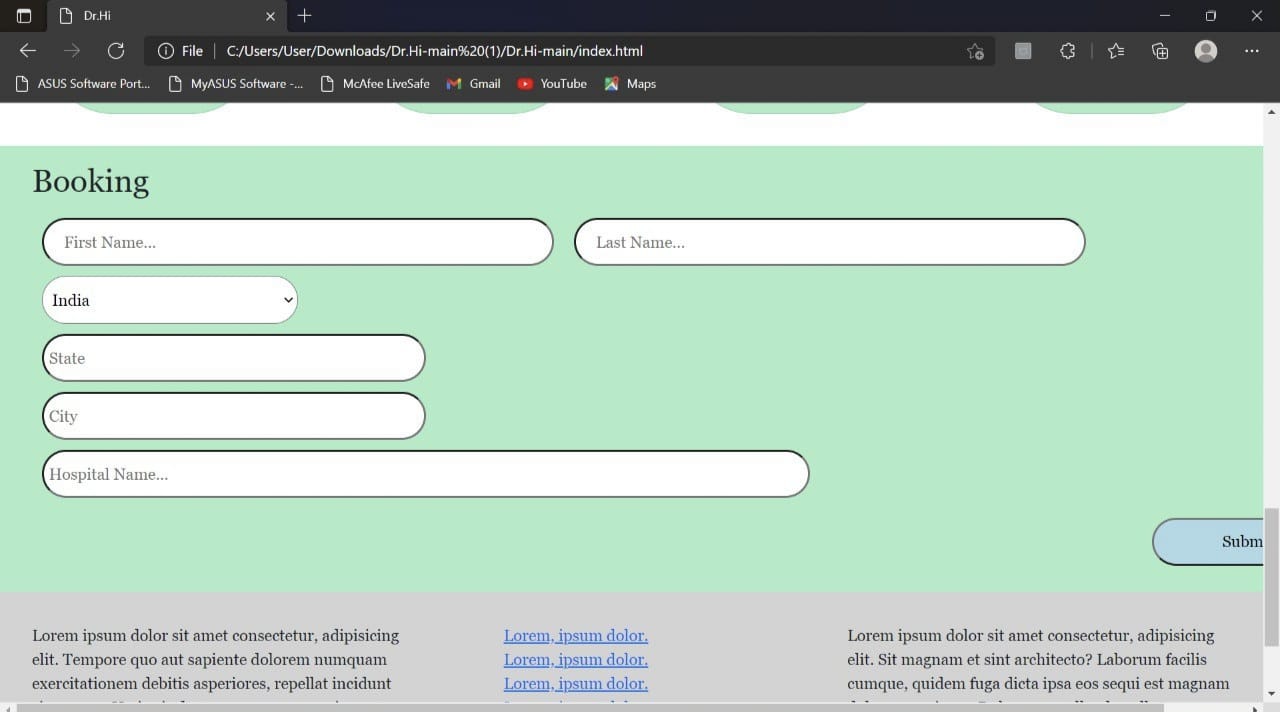This screenshot has width=1280, height=712.
Task: Open McAfee LiveSafe bookmark
Action: pyautogui.click(x=375, y=84)
